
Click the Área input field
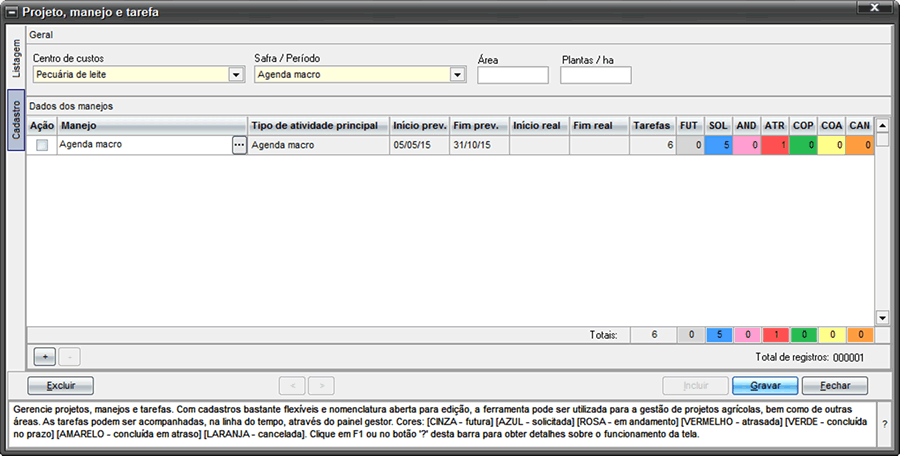click(x=513, y=75)
